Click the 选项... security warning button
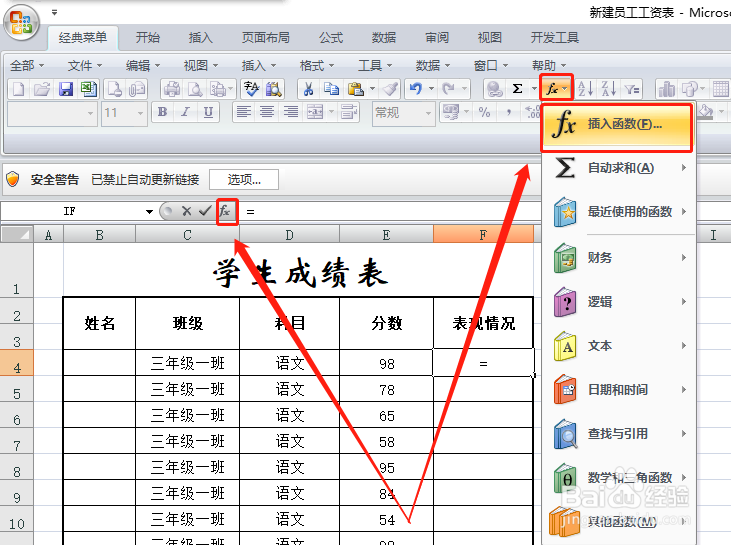Viewport: 731px width, 545px height. (244, 179)
